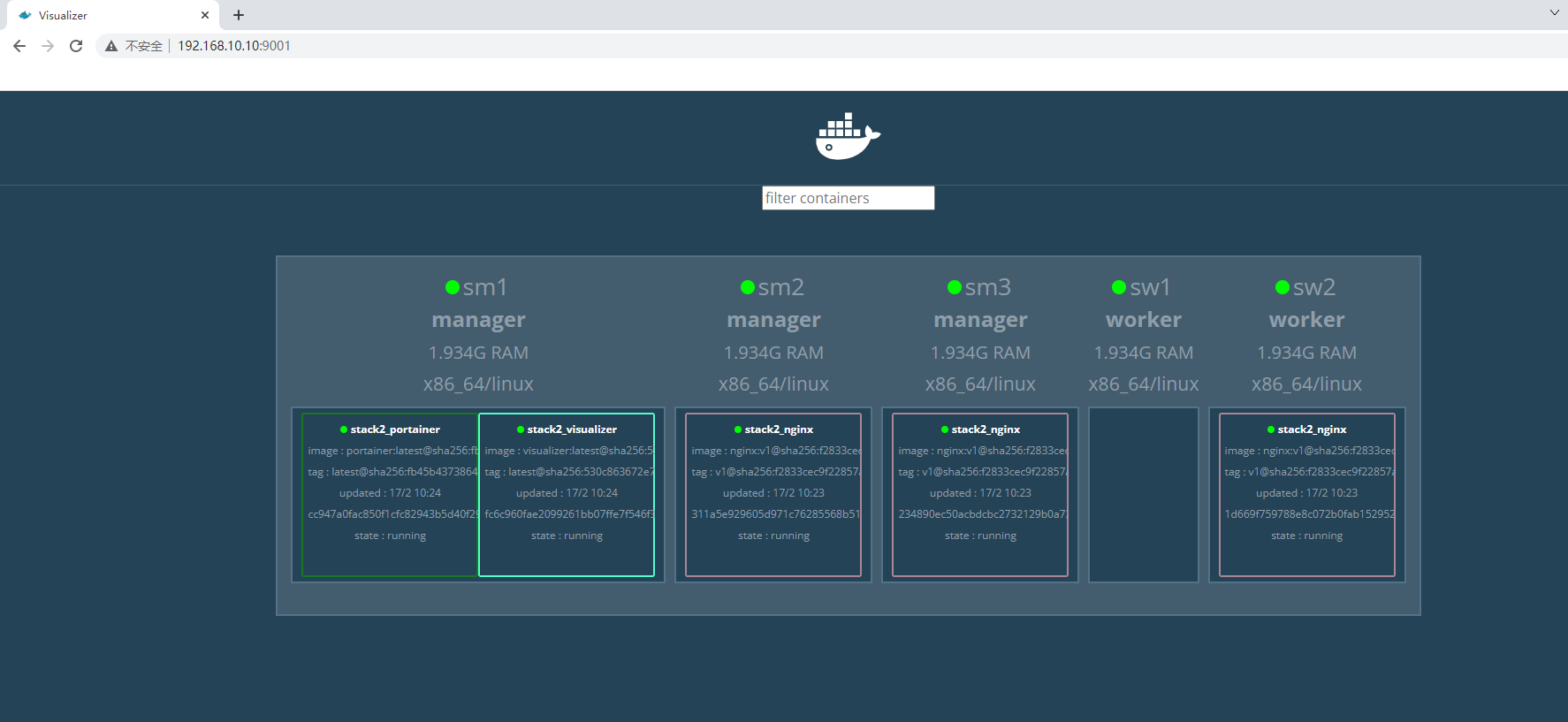
Task: Open the tab search dropdown chevron
Action: tap(1554, 12)
